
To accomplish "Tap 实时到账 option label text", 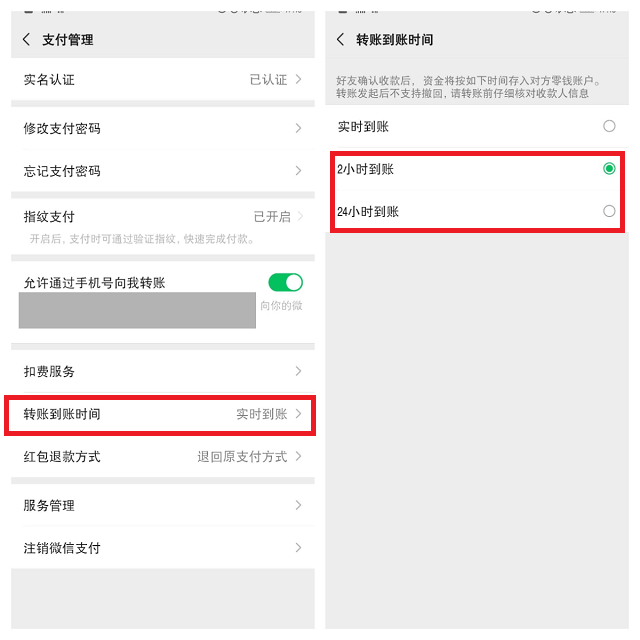I will (363, 127).
